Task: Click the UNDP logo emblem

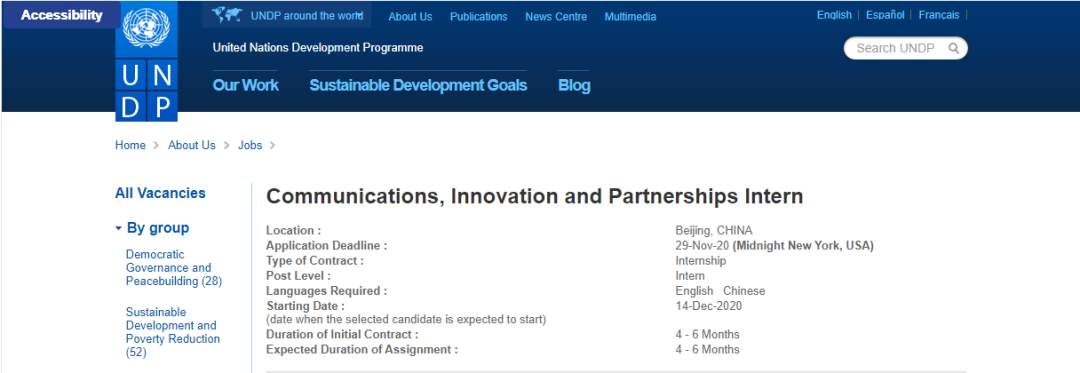Action: pyautogui.click(x=146, y=61)
